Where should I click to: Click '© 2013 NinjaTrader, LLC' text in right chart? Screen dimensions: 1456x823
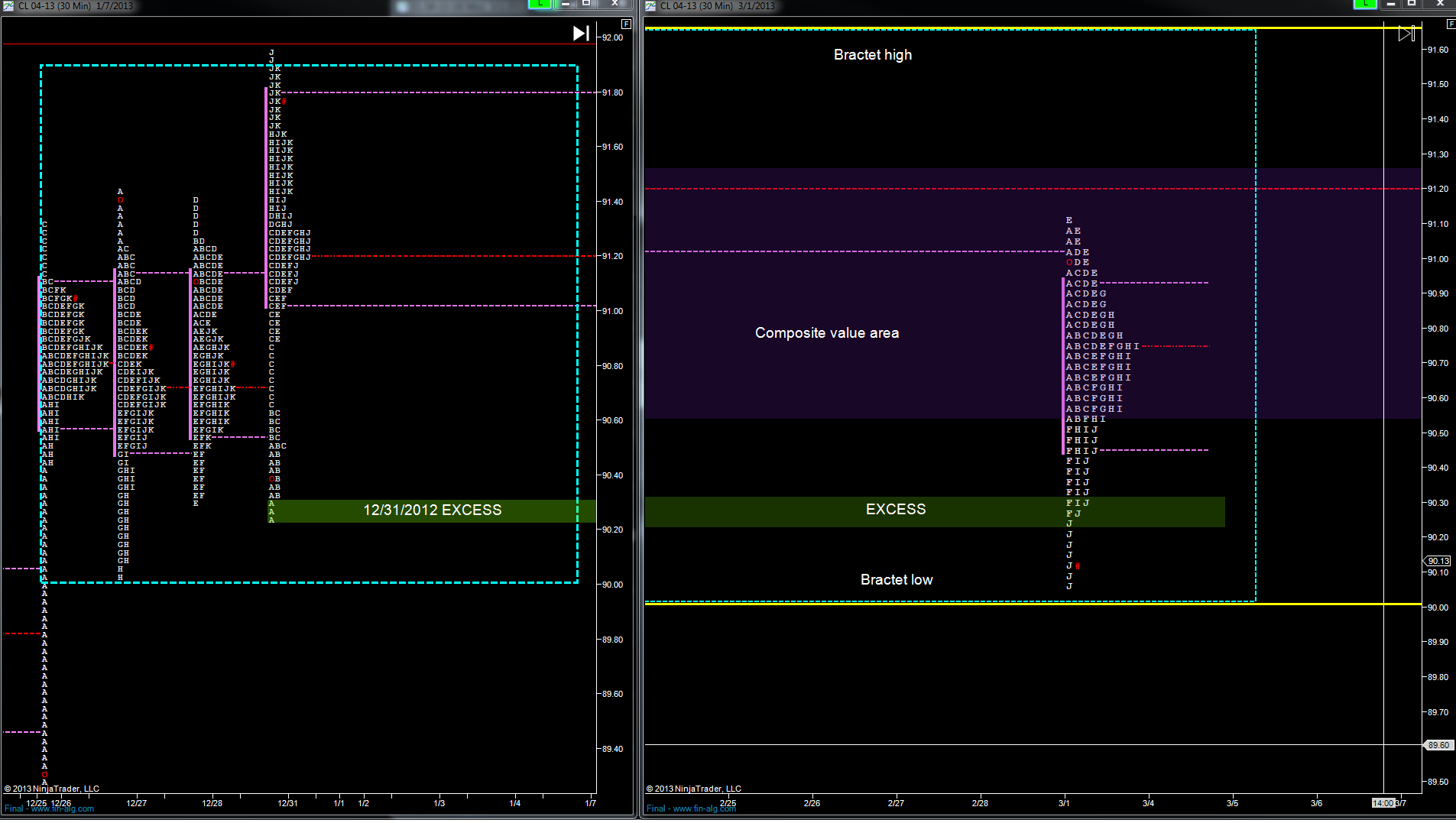click(694, 789)
